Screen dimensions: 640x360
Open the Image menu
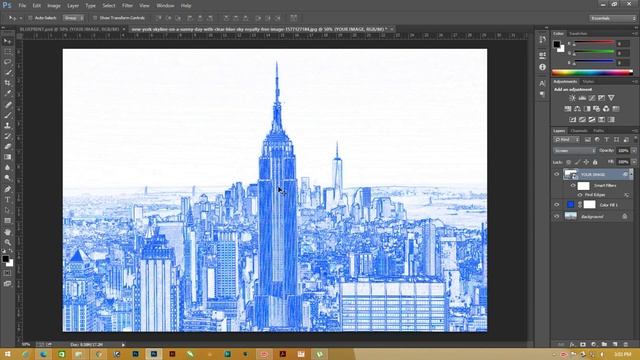(x=54, y=6)
